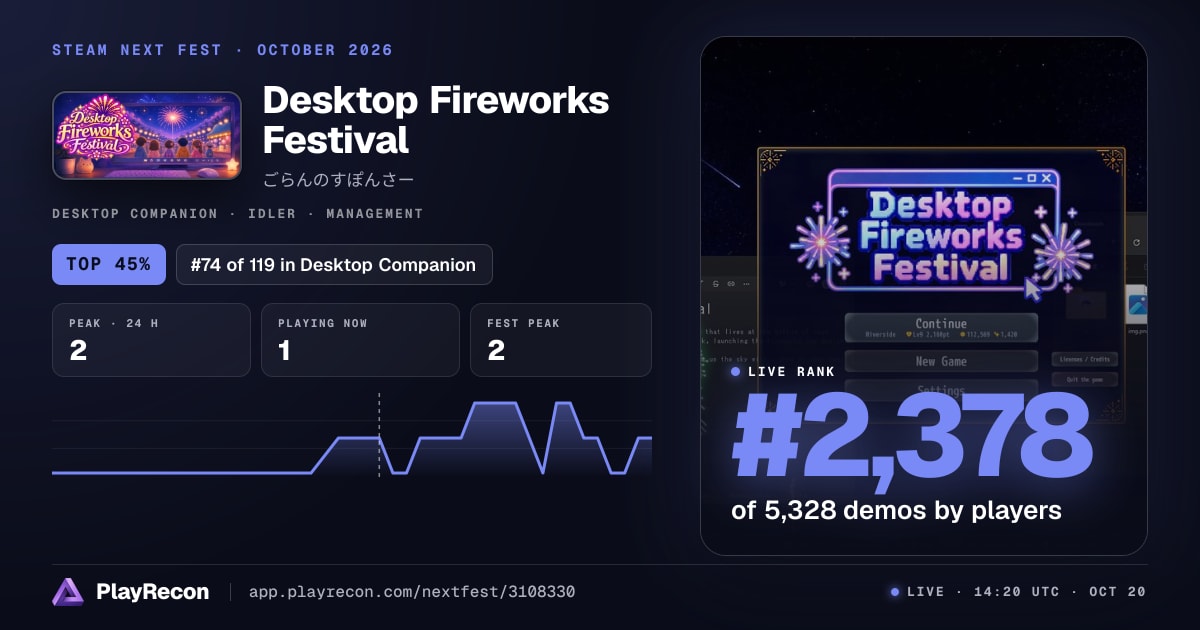1200x630 pixels.
Task: Click the pixel-art maximize square on game logo
Action: (x=1031, y=178)
